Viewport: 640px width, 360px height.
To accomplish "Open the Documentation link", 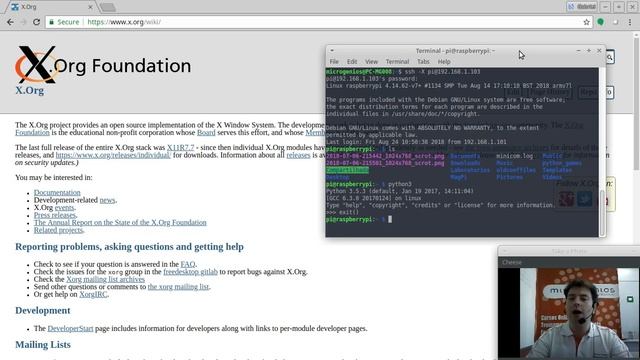I will pos(57,193).
